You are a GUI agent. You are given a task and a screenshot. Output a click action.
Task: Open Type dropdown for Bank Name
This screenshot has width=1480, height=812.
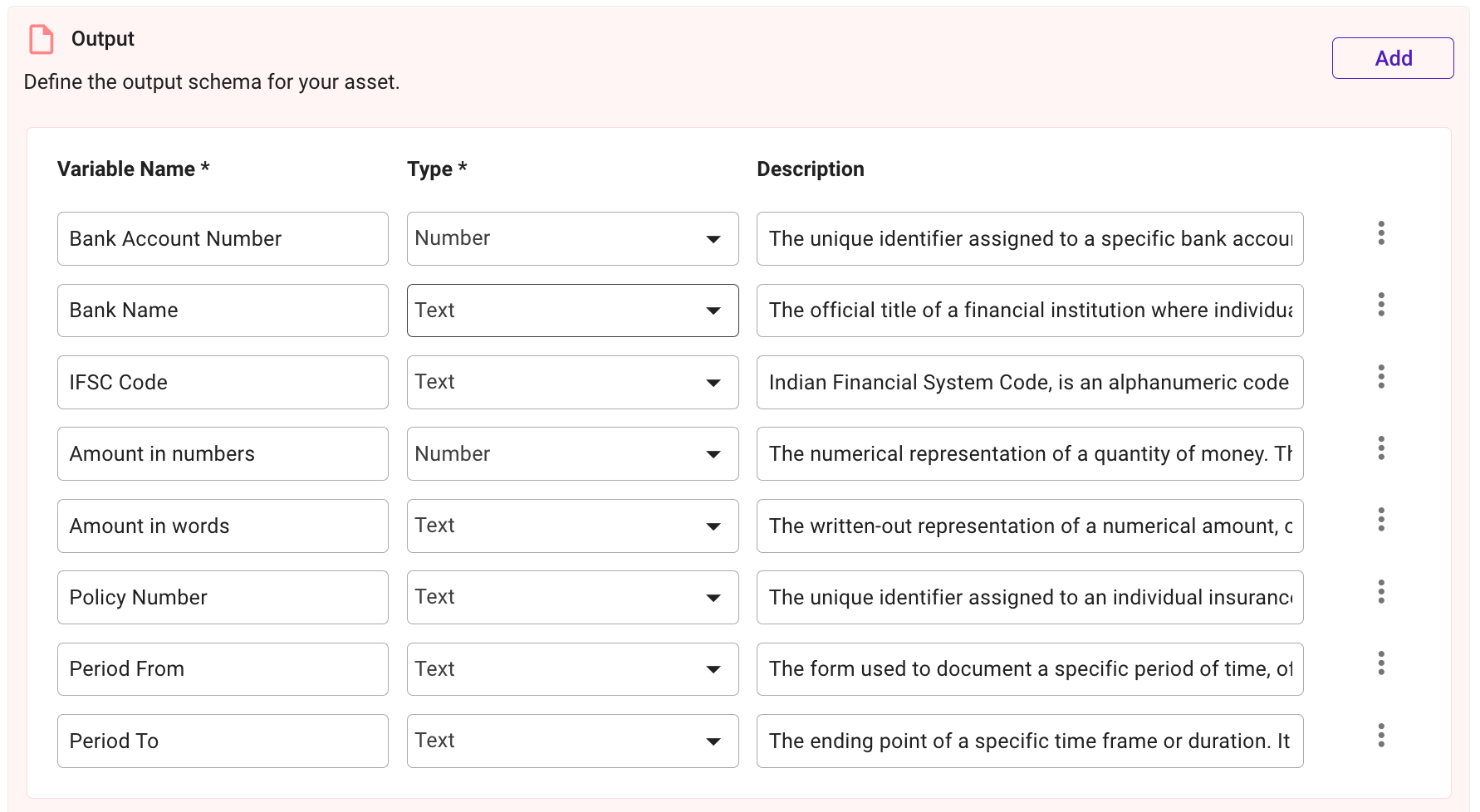(x=572, y=311)
